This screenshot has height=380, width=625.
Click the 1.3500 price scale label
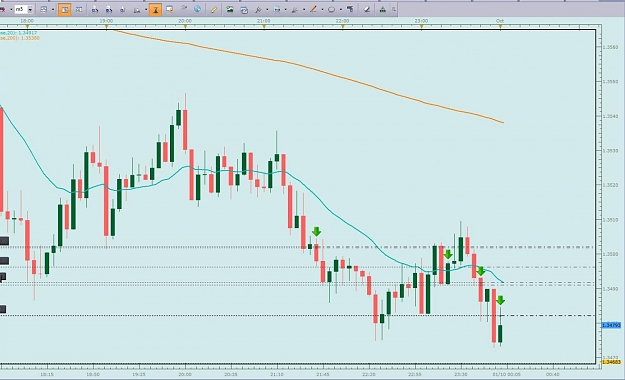(x=611, y=254)
